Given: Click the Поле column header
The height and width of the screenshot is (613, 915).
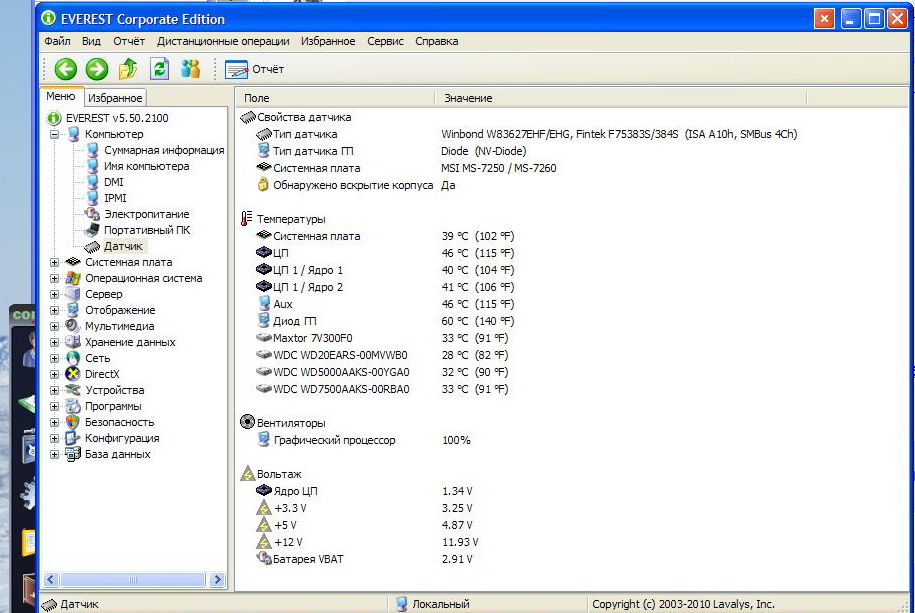Looking at the screenshot, I should (x=257, y=98).
